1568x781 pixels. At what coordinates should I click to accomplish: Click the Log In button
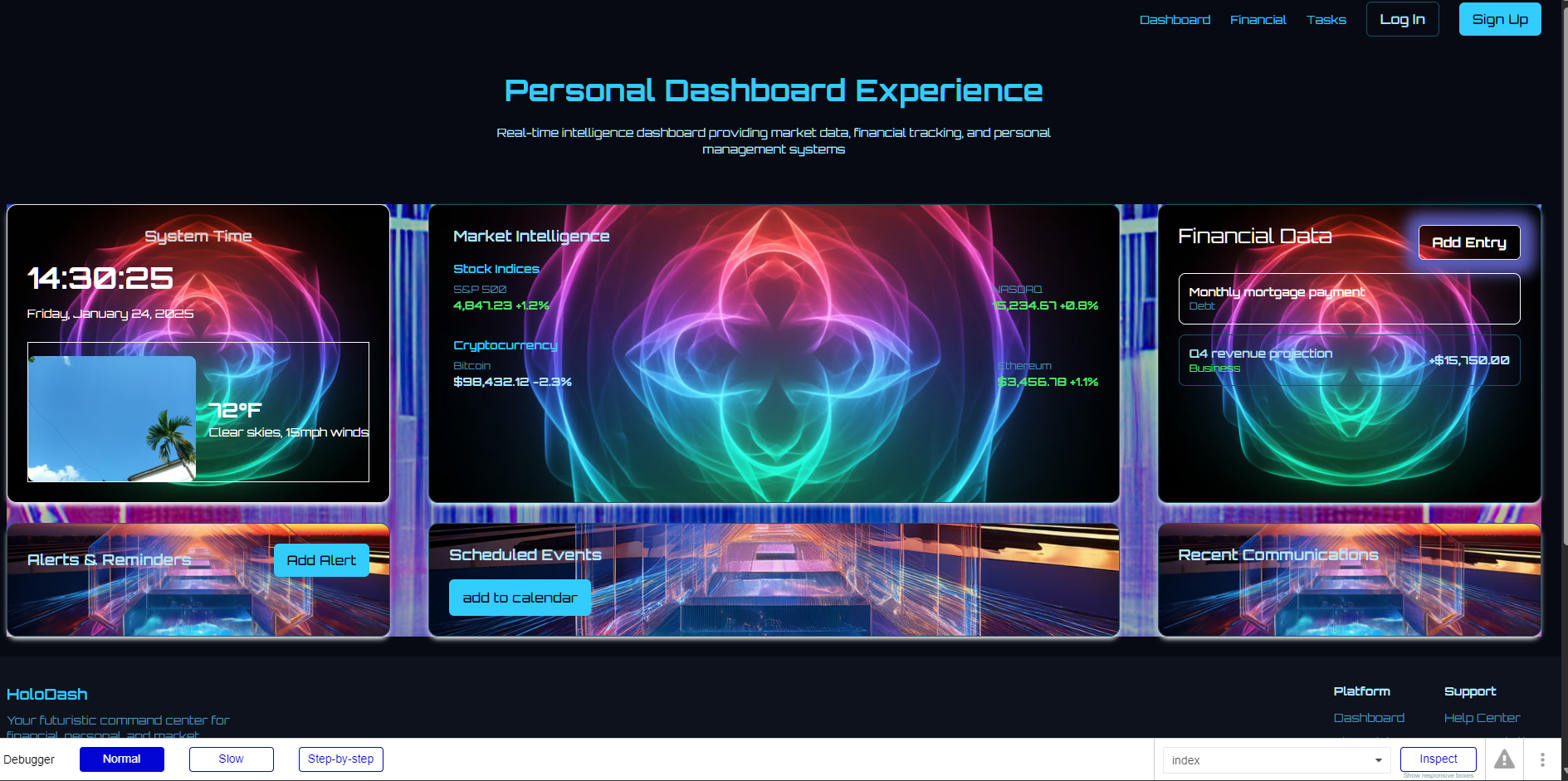point(1402,20)
